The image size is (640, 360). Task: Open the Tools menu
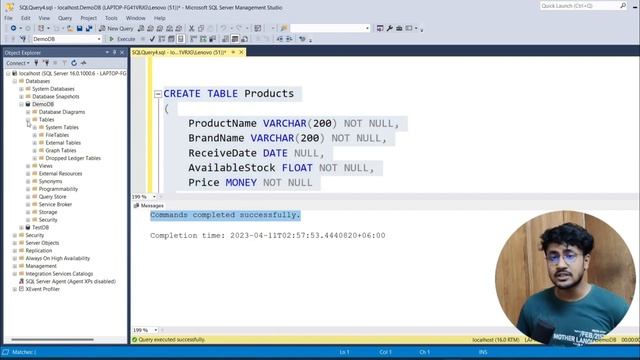click(x=111, y=18)
